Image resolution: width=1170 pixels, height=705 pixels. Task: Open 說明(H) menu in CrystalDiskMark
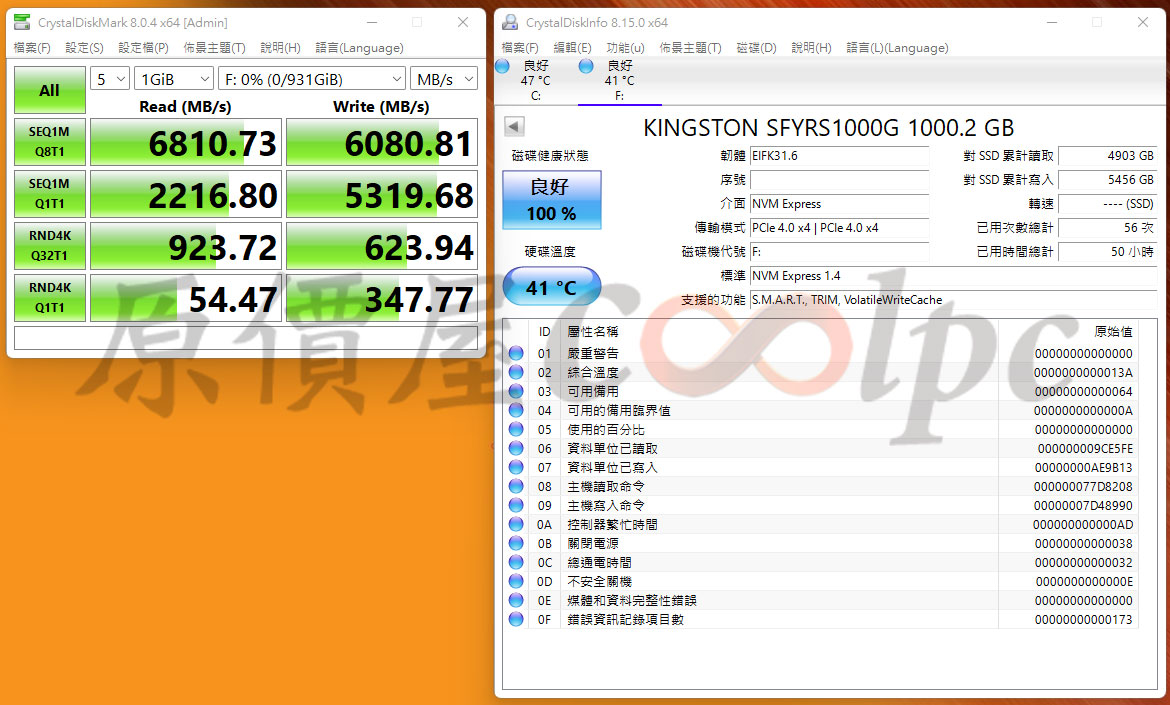click(x=281, y=48)
